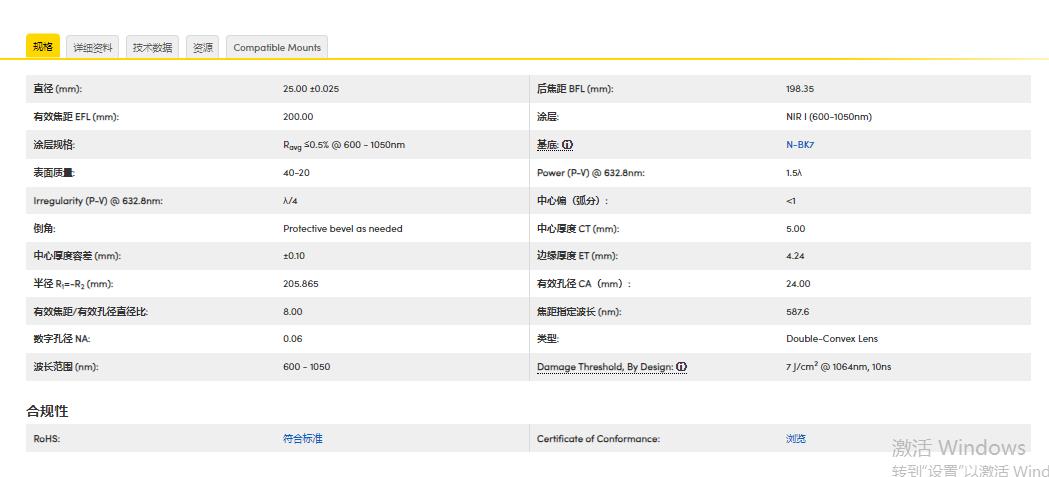Click the info icon beside 基底
Image resolution: width=1049 pixels, height=477 pixels.
coord(568,145)
